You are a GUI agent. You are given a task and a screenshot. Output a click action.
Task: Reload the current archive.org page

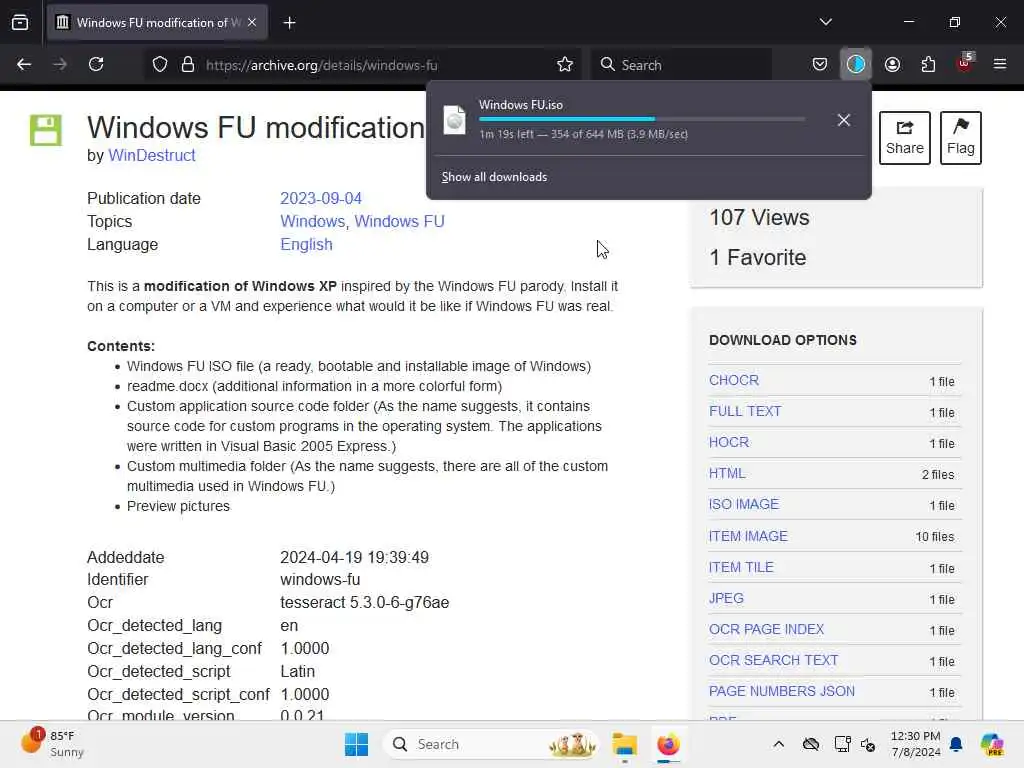[96, 65]
